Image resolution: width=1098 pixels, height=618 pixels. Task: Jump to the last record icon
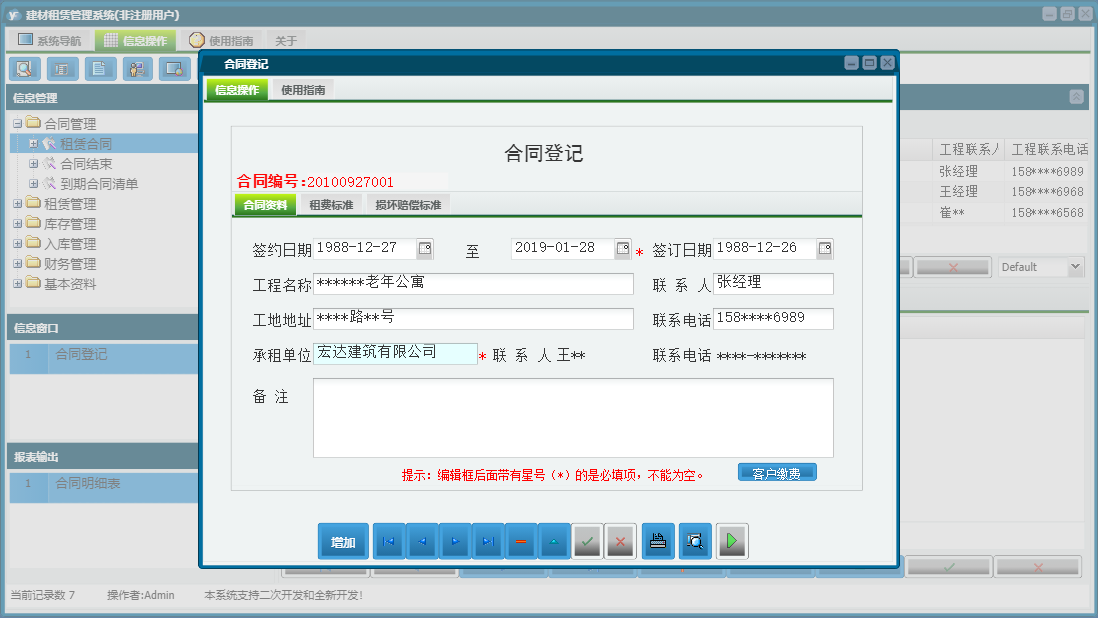pyautogui.click(x=488, y=540)
